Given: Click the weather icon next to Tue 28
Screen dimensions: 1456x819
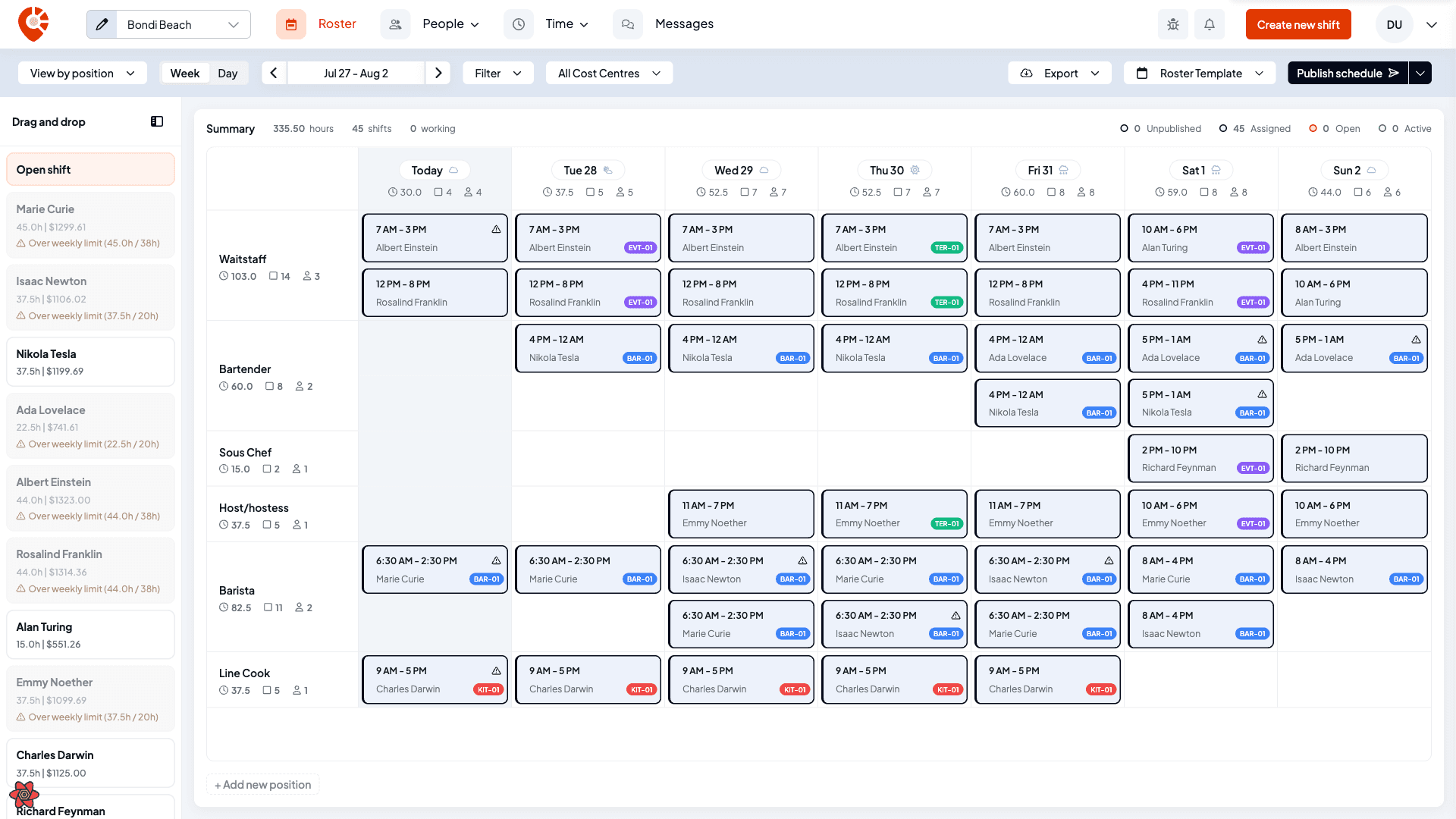Looking at the screenshot, I should (607, 170).
